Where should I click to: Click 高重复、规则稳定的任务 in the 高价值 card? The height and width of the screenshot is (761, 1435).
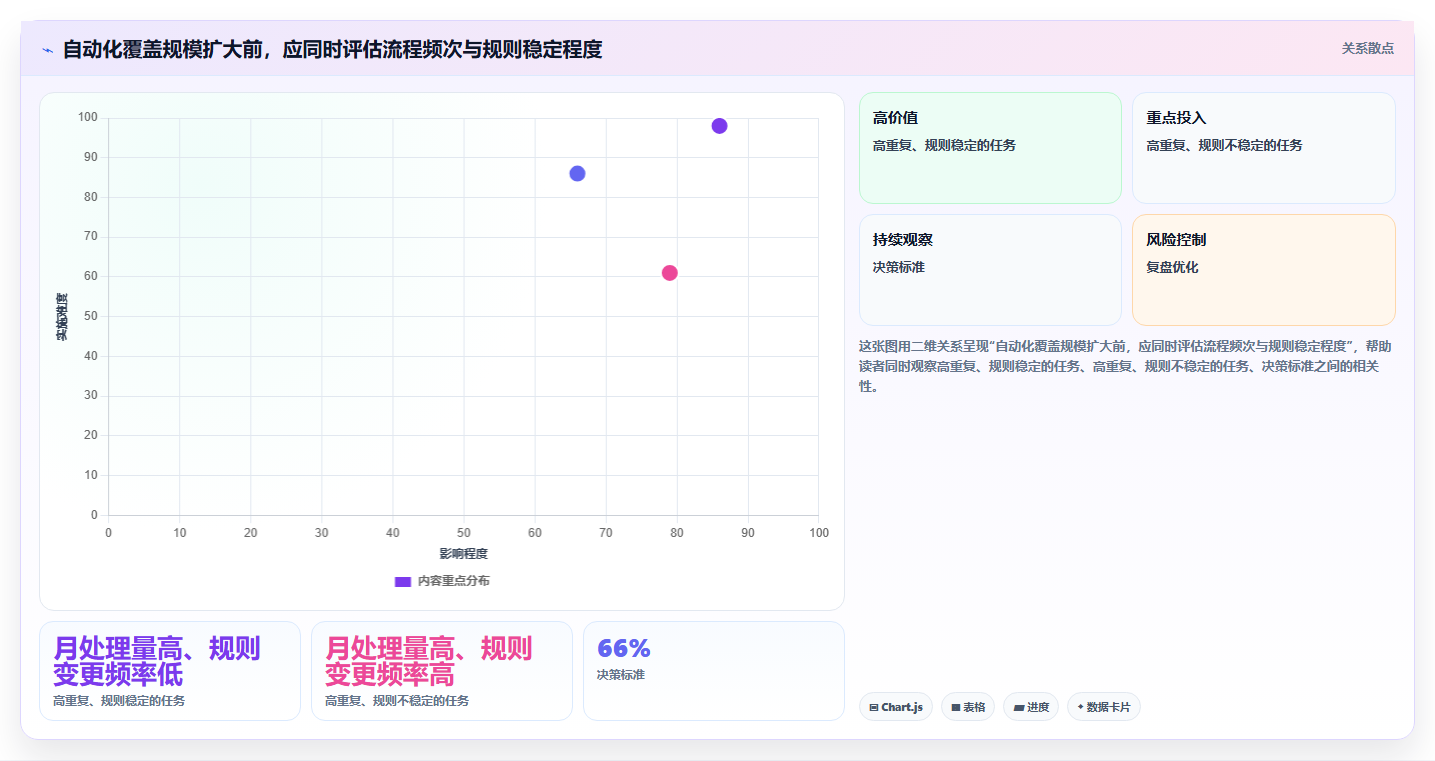click(x=944, y=145)
